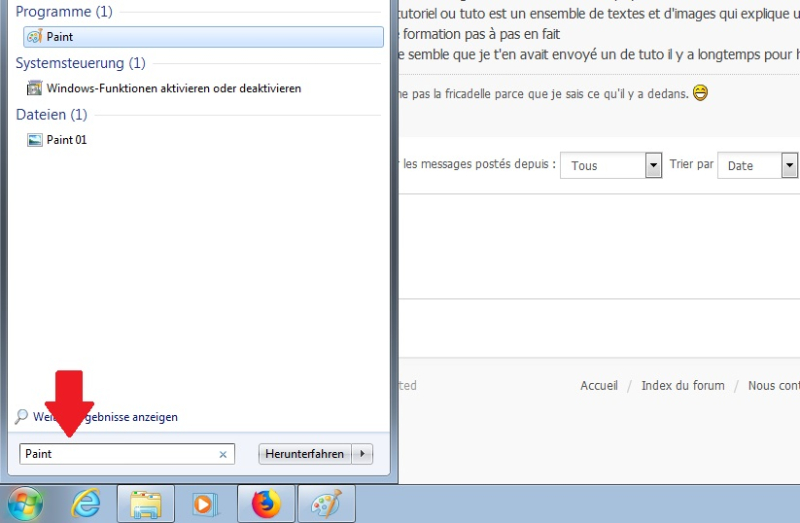Clear the search box with X

pyautogui.click(x=223, y=455)
